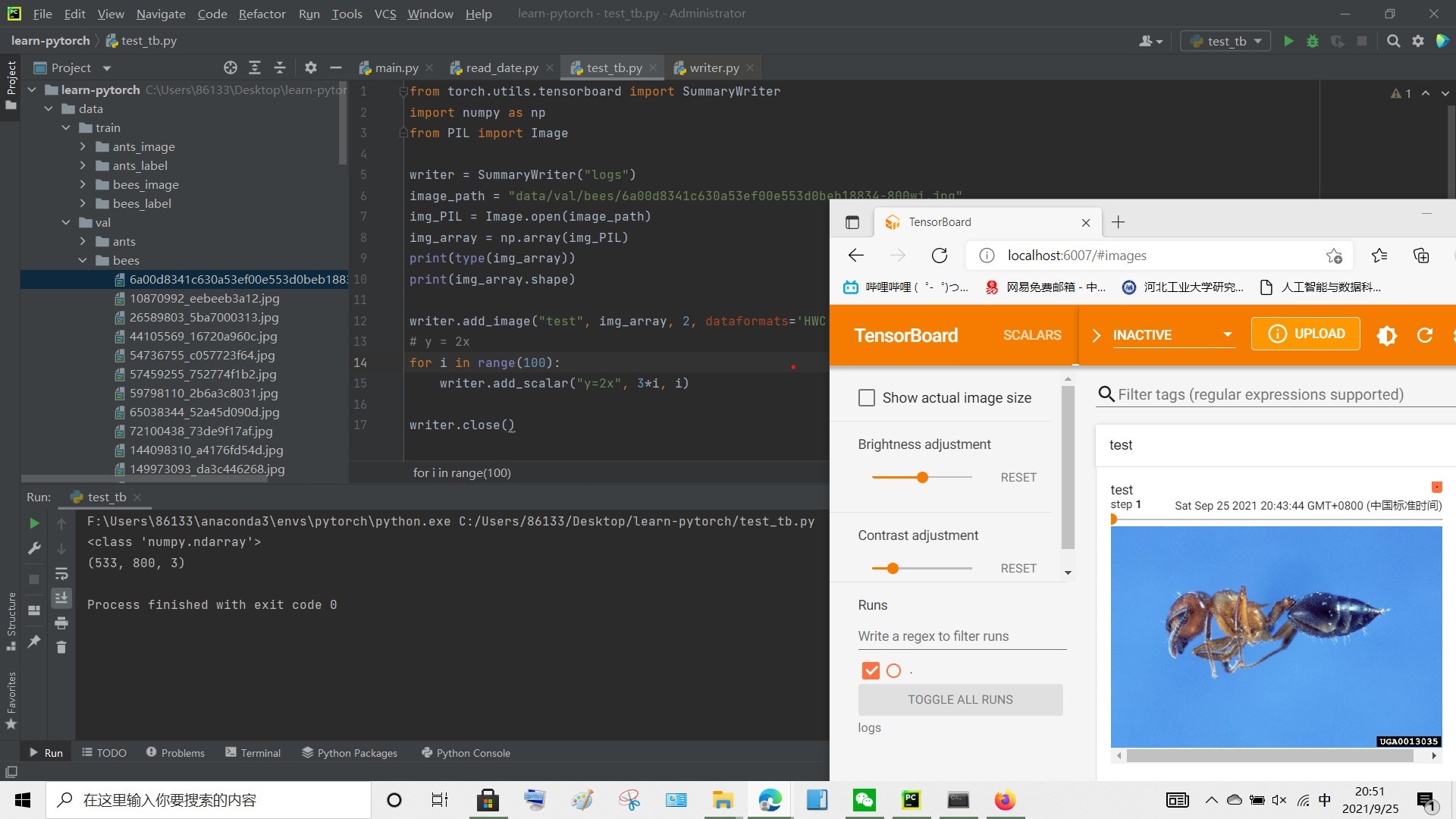Toggle TensorBoard dark mode icon
1456x819 pixels.
(x=1387, y=335)
